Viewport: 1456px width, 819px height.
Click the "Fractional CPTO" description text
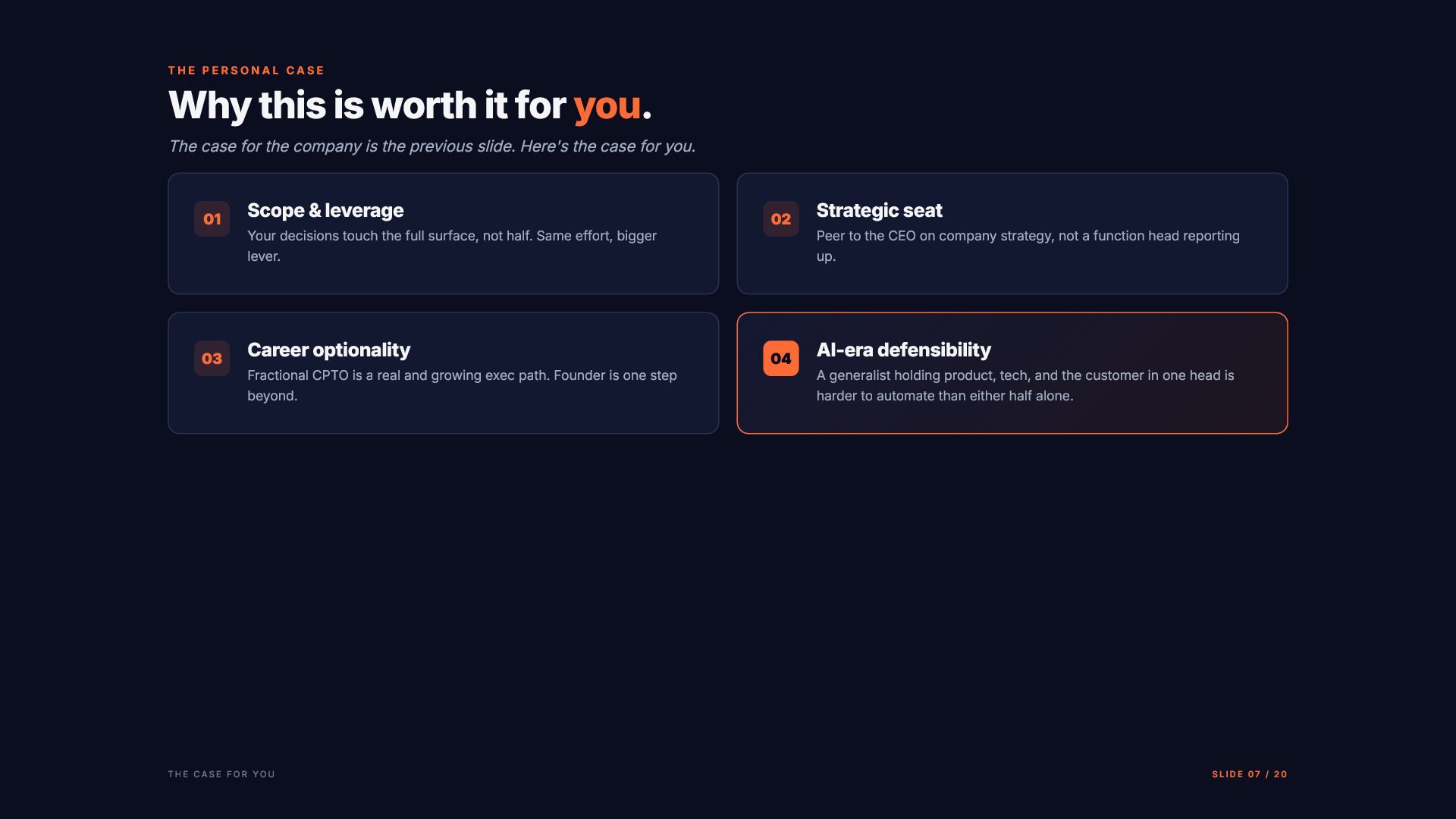(462, 385)
